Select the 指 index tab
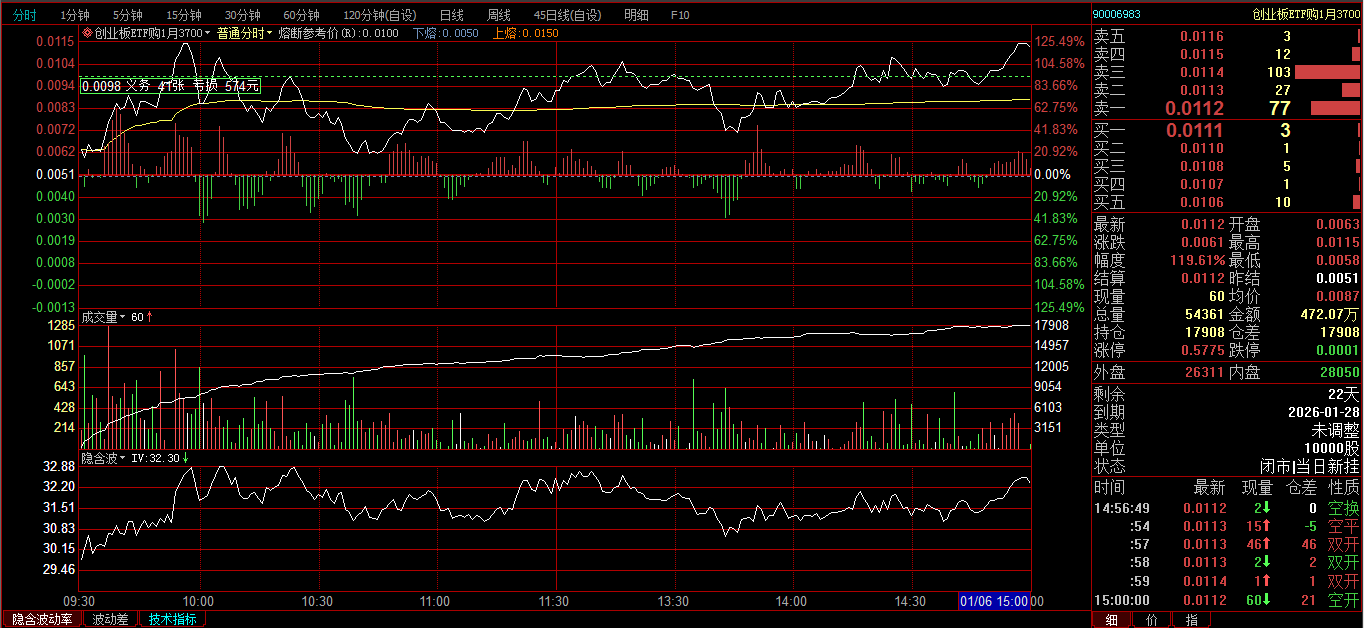 tap(1191, 619)
